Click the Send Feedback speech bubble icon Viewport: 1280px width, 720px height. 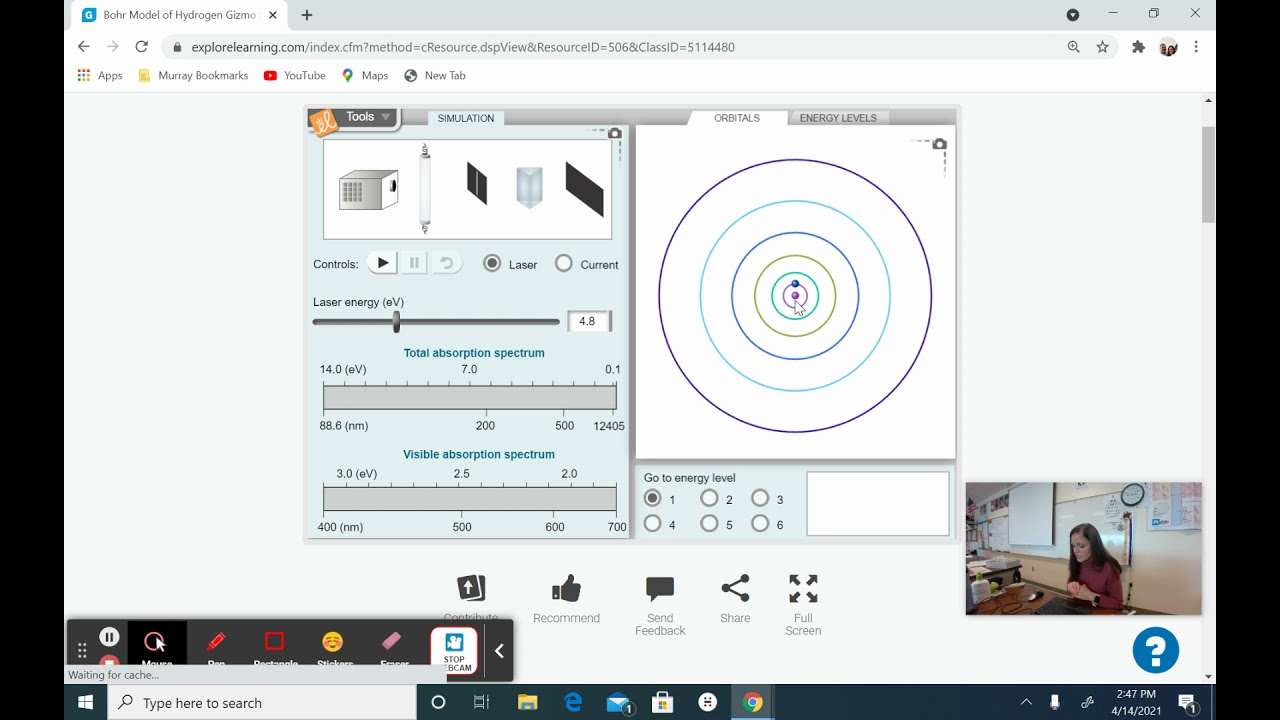(660, 589)
